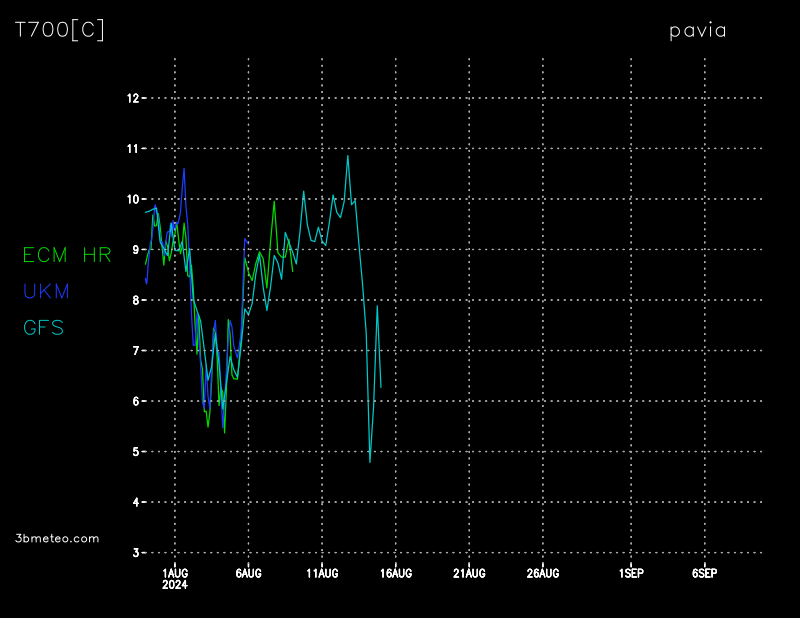Select the 6AUG date label
Image resolution: width=800 pixels, height=618 pixels.
pos(248,573)
